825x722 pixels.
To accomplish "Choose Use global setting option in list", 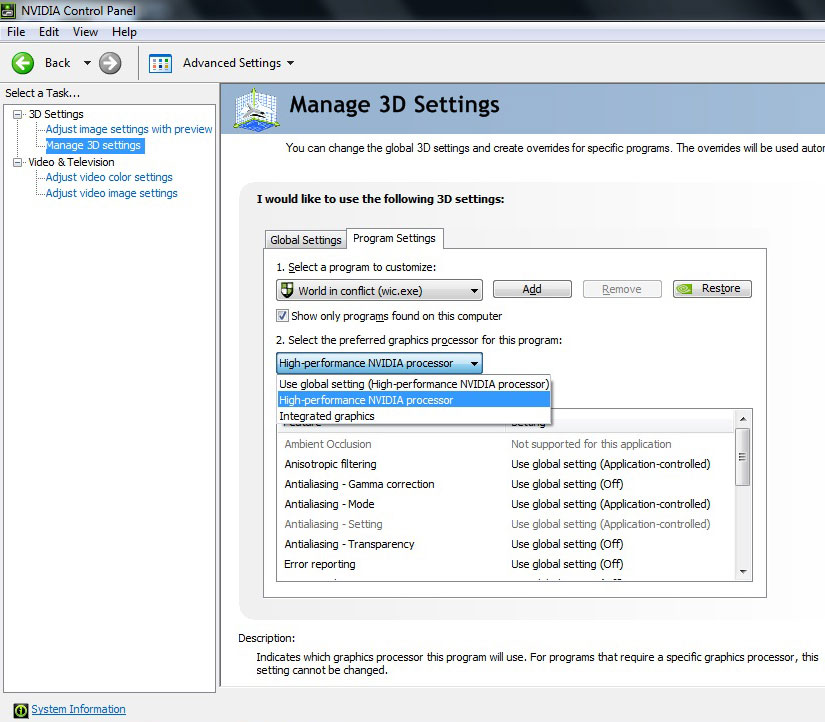I will (x=413, y=384).
